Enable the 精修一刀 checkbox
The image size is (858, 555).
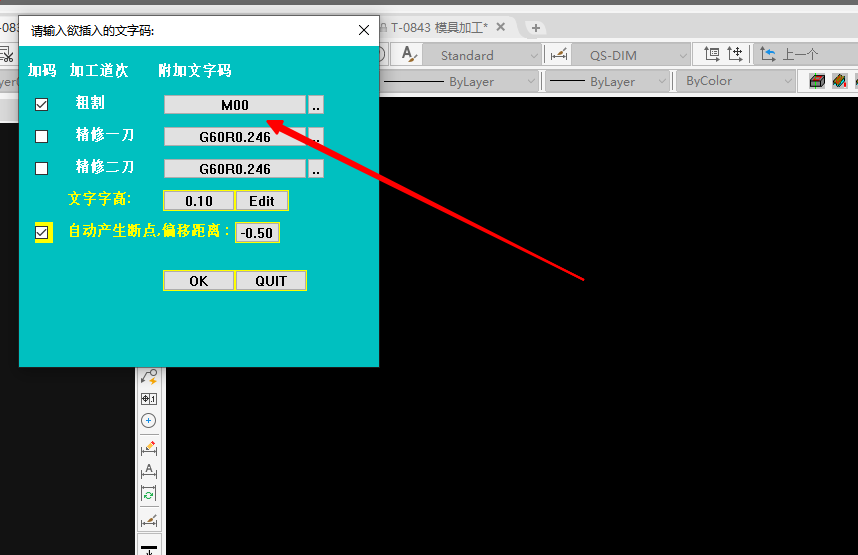coord(42,136)
